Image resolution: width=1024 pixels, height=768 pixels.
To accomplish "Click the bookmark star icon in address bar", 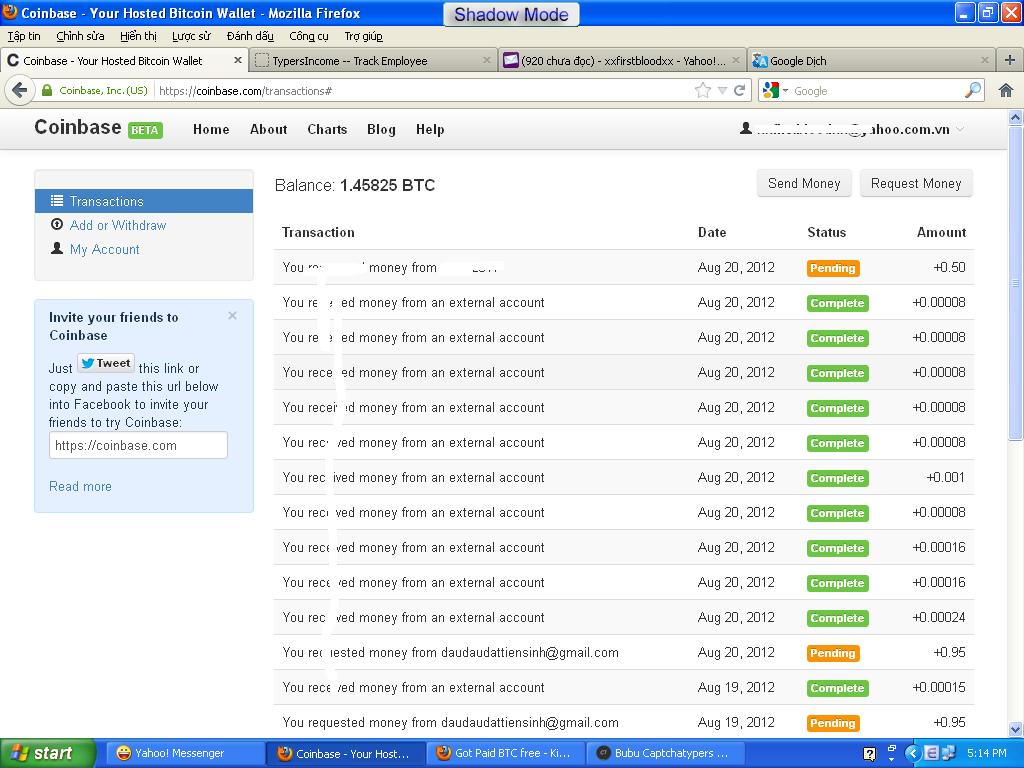I will click(703, 91).
